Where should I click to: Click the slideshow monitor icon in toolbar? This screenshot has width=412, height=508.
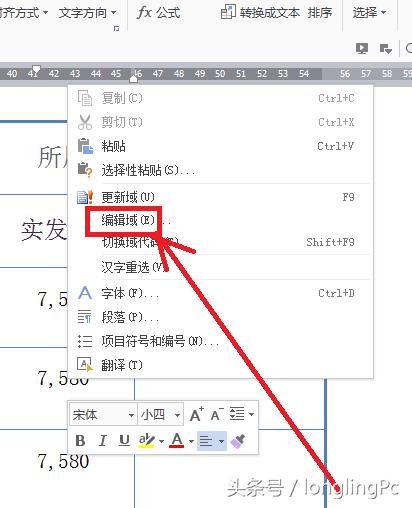[362, 49]
